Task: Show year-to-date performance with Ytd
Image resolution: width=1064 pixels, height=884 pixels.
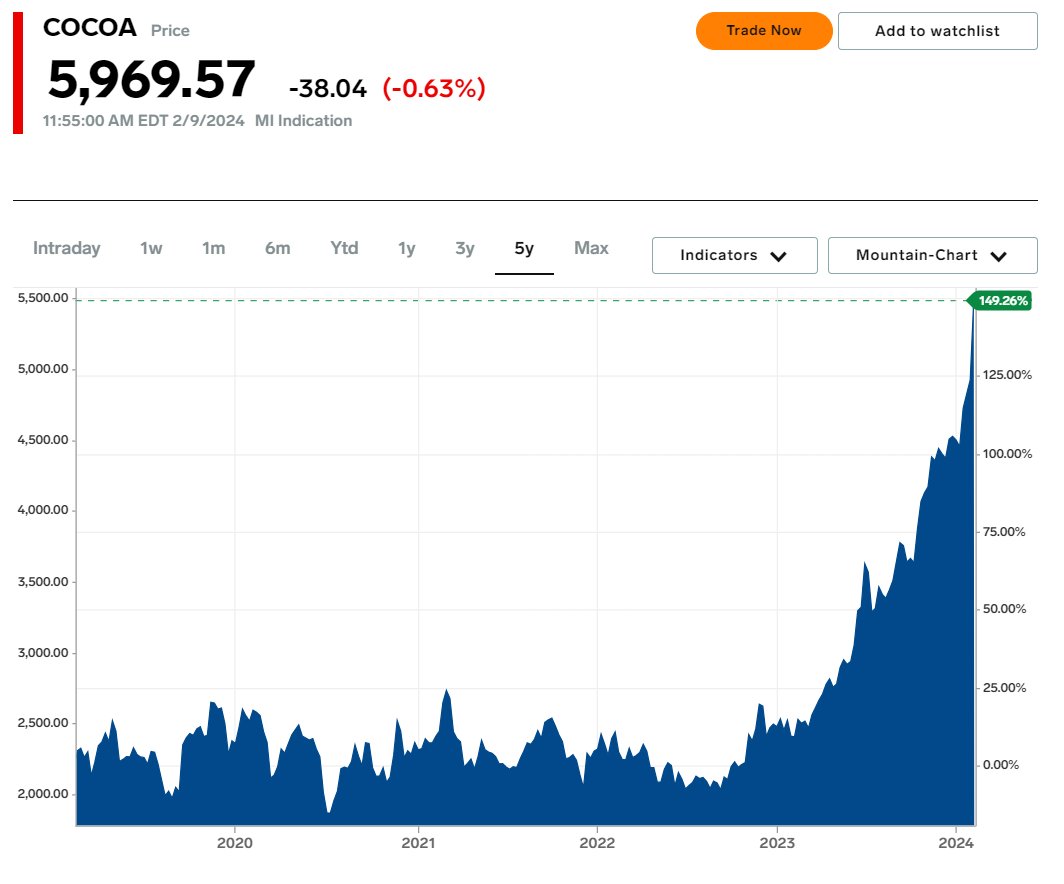Action: coord(344,248)
